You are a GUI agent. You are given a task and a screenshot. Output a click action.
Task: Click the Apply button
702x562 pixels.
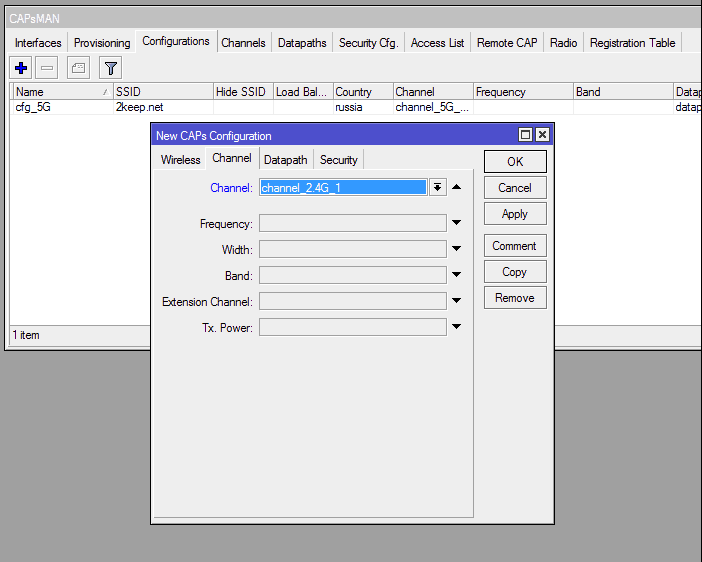click(x=515, y=214)
